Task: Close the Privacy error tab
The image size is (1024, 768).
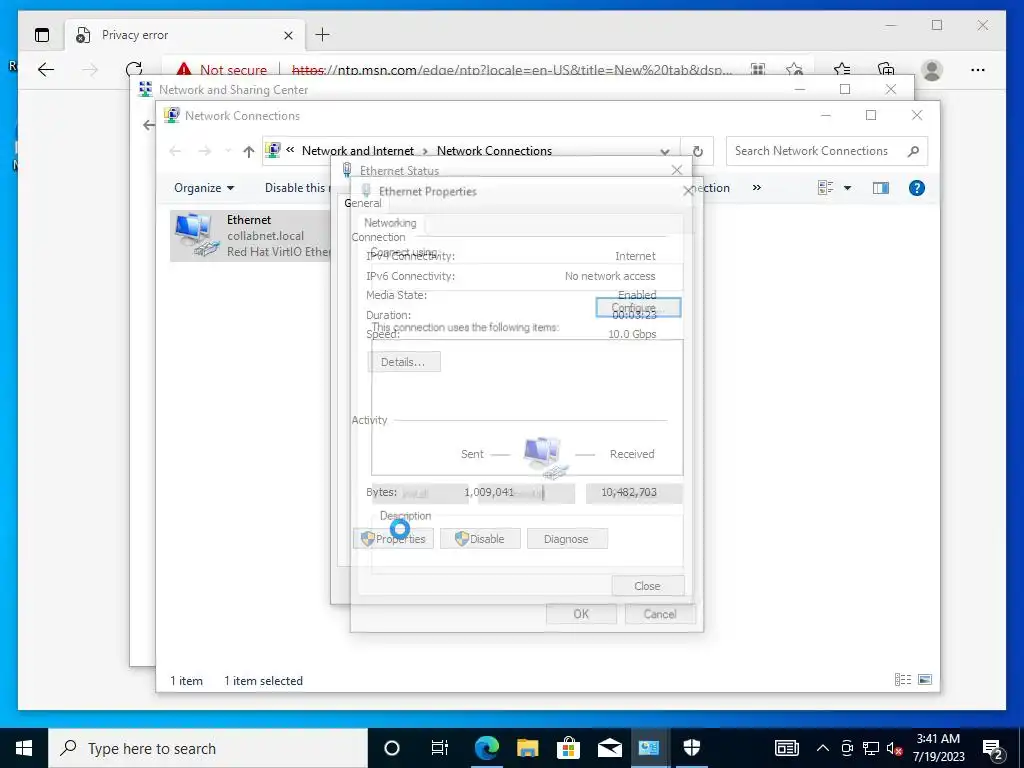Action: click(288, 35)
